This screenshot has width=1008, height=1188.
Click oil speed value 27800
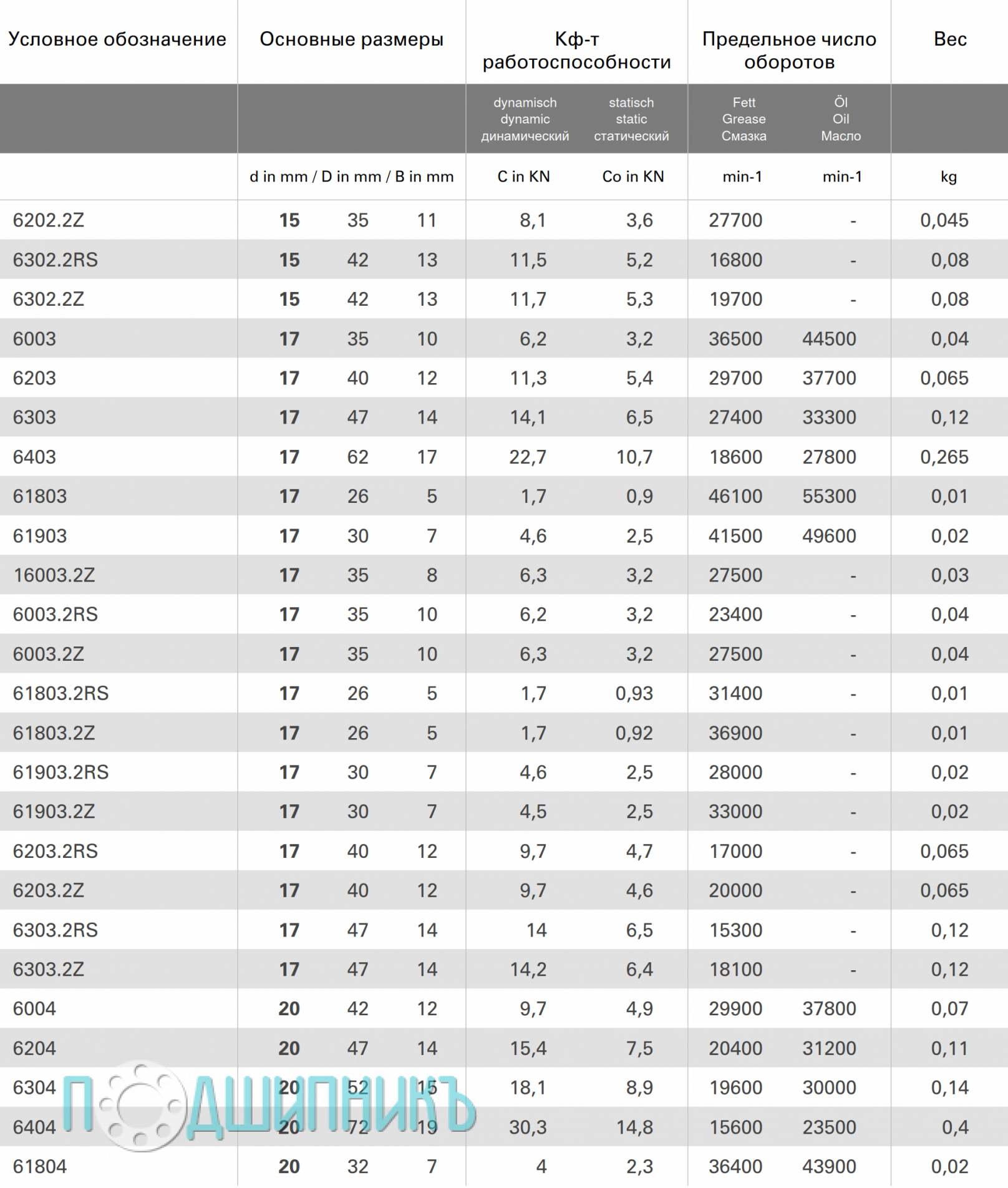tap(830, 457)
